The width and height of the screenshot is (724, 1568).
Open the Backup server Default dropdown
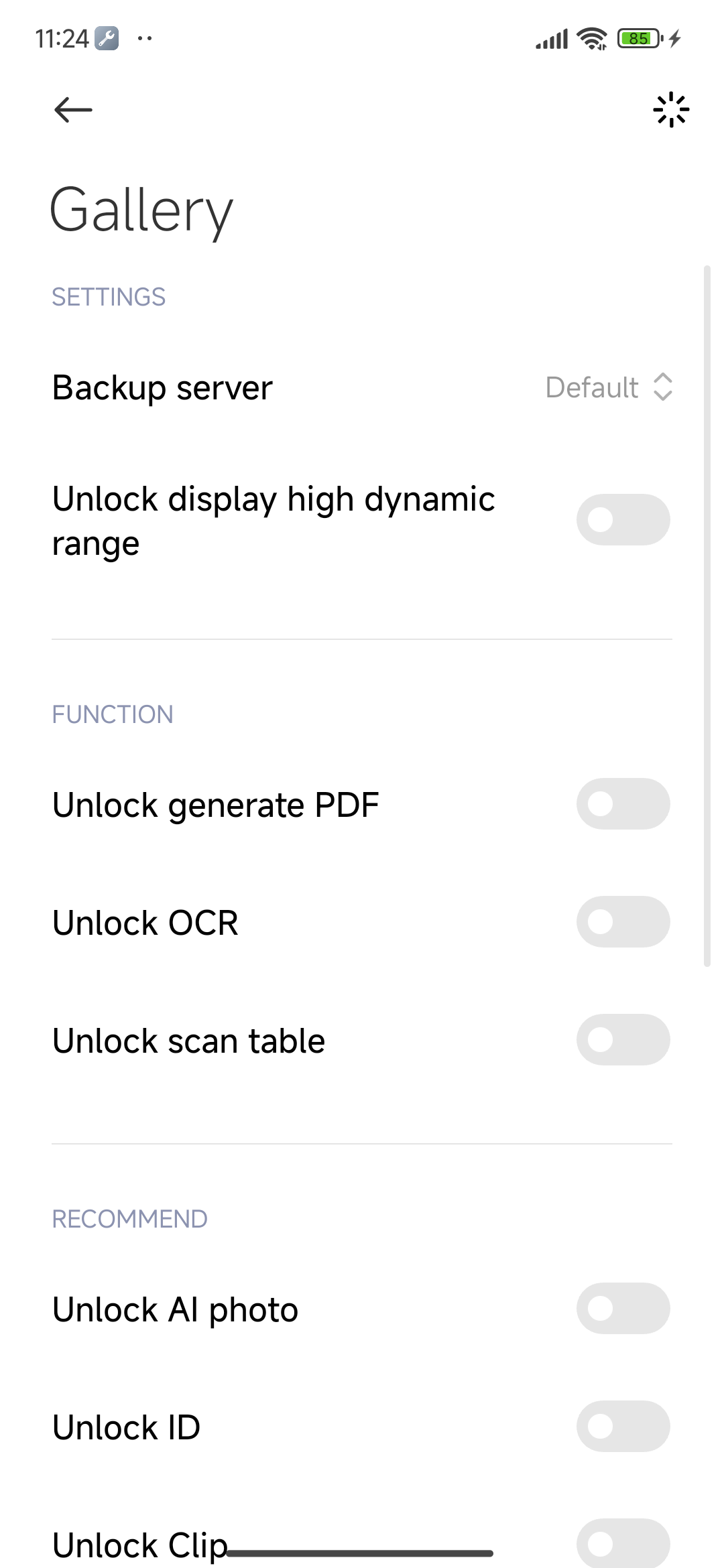[592, 387]
